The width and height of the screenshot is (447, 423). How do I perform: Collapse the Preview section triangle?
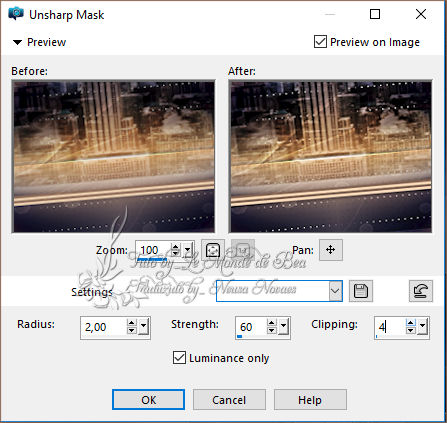pyautogui.click(x=17, y=42)
